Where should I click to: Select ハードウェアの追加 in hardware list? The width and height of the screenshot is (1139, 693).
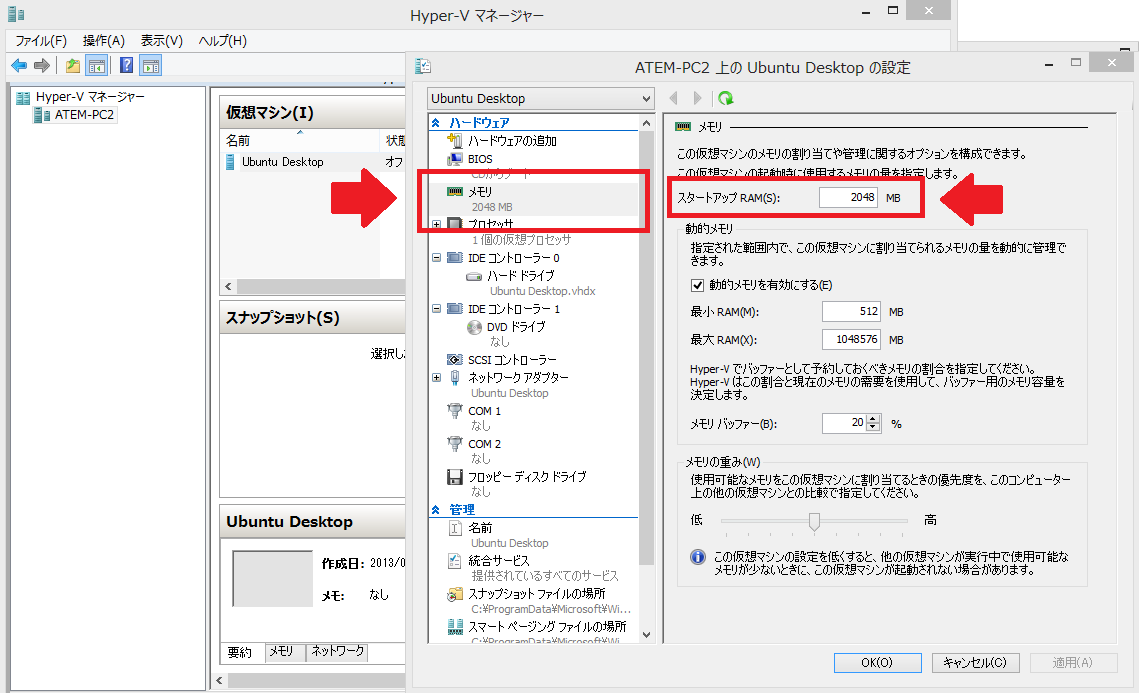tap(512, 140)
